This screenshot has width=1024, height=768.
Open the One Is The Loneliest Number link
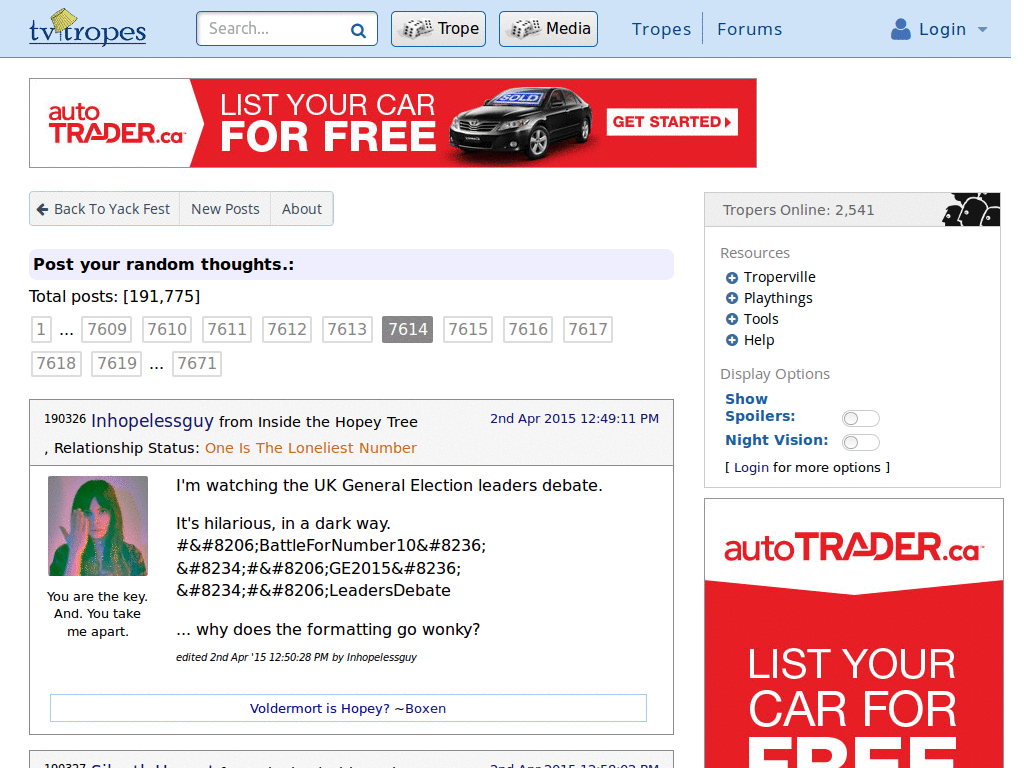coord(313,448)
